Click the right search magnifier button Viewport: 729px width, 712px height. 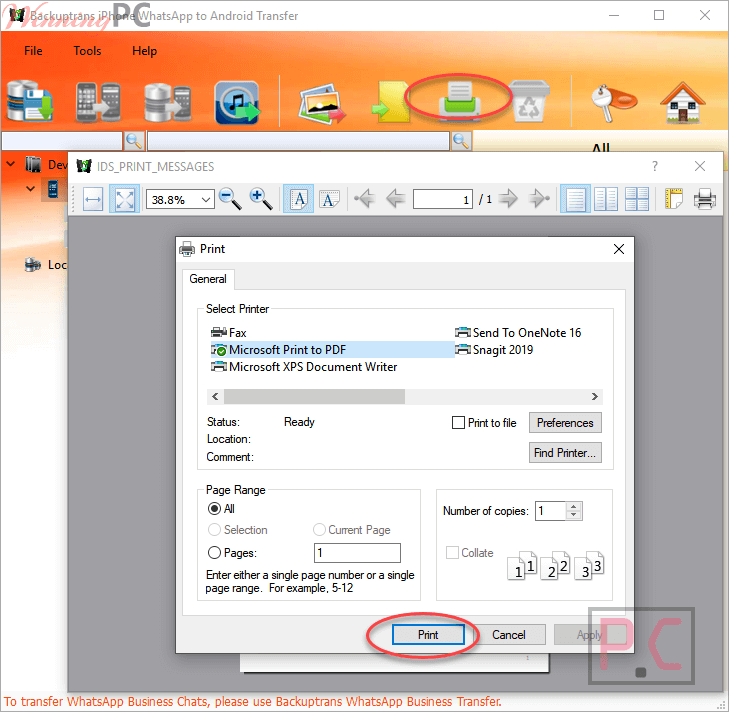tap(461, 140)
